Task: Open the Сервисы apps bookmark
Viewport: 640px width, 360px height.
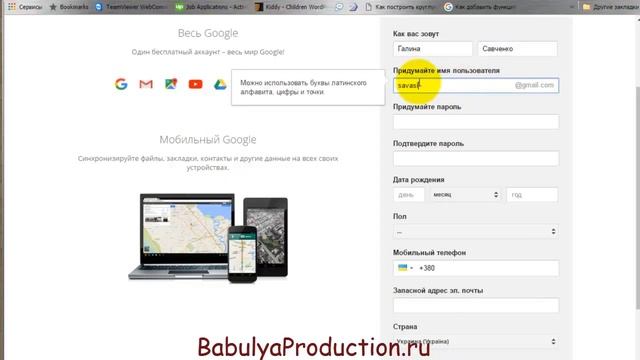Action: pos(25,7)
